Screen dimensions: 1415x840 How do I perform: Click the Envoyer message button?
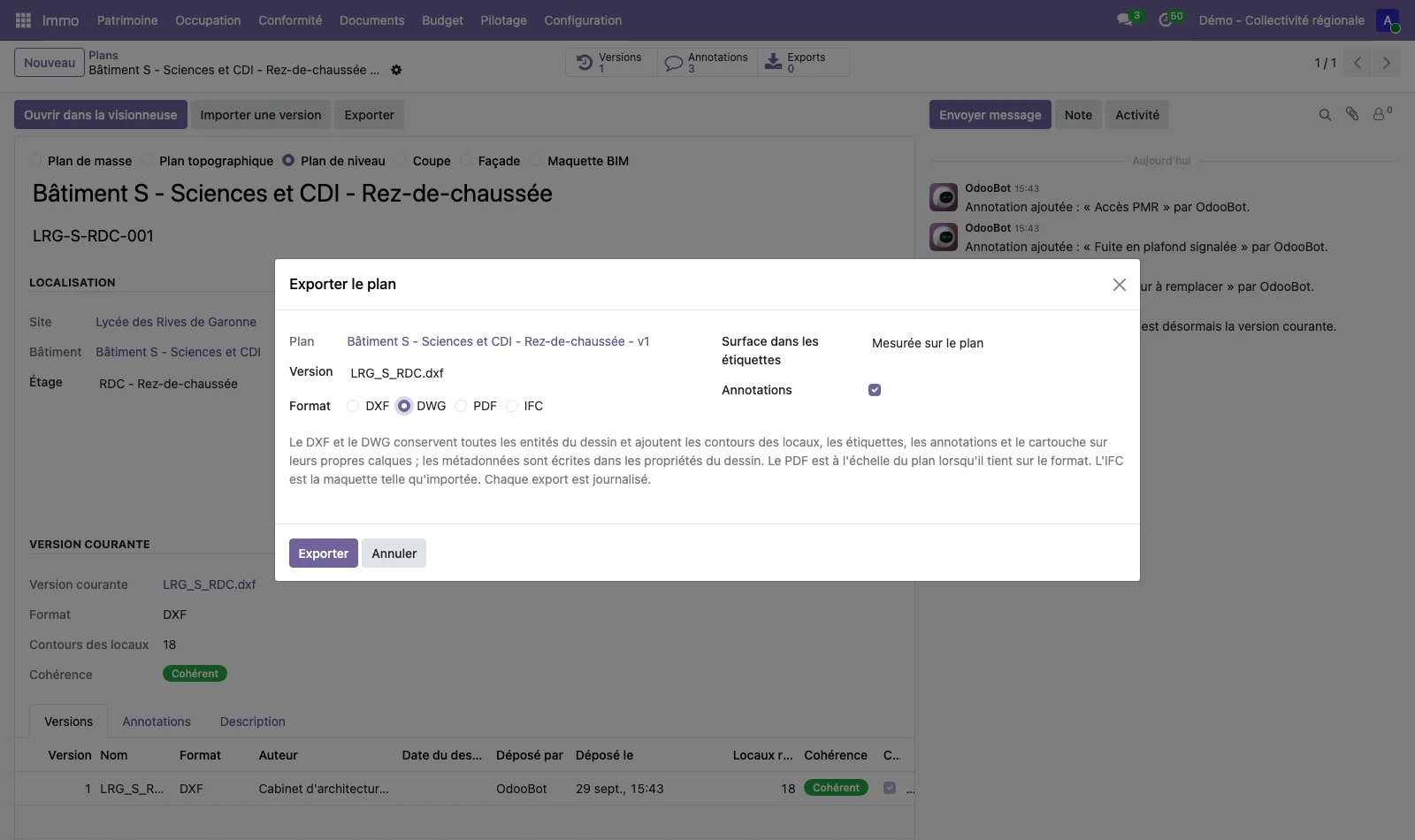point(990,115)
